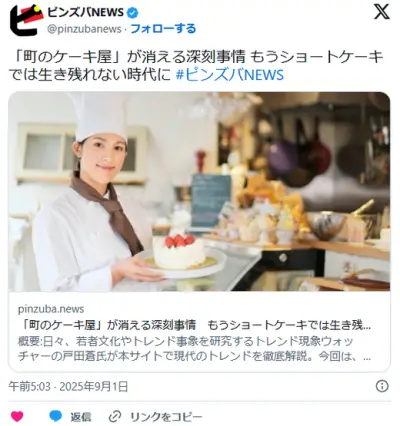Open the #ピンズバNEWS hashtag

coord(230,75)
